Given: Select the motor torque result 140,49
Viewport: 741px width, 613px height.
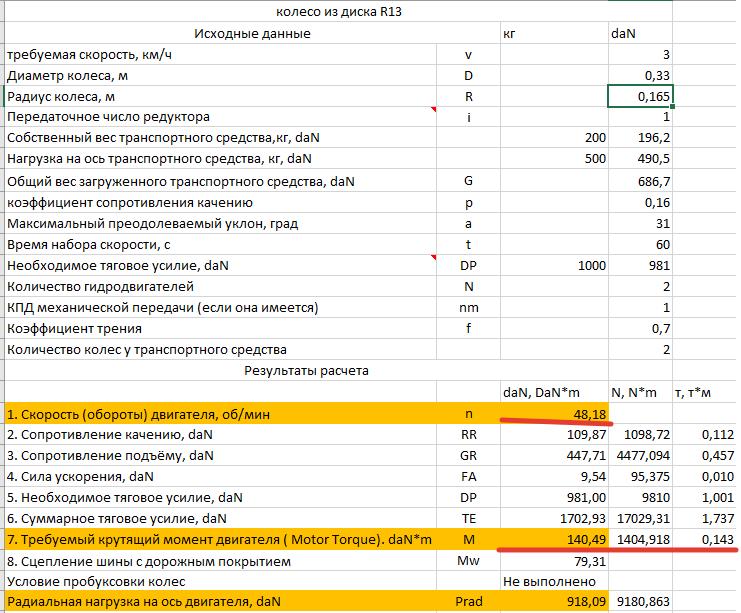Looking at the screenshot, I should pyautogui.click(x=553, y=541).
